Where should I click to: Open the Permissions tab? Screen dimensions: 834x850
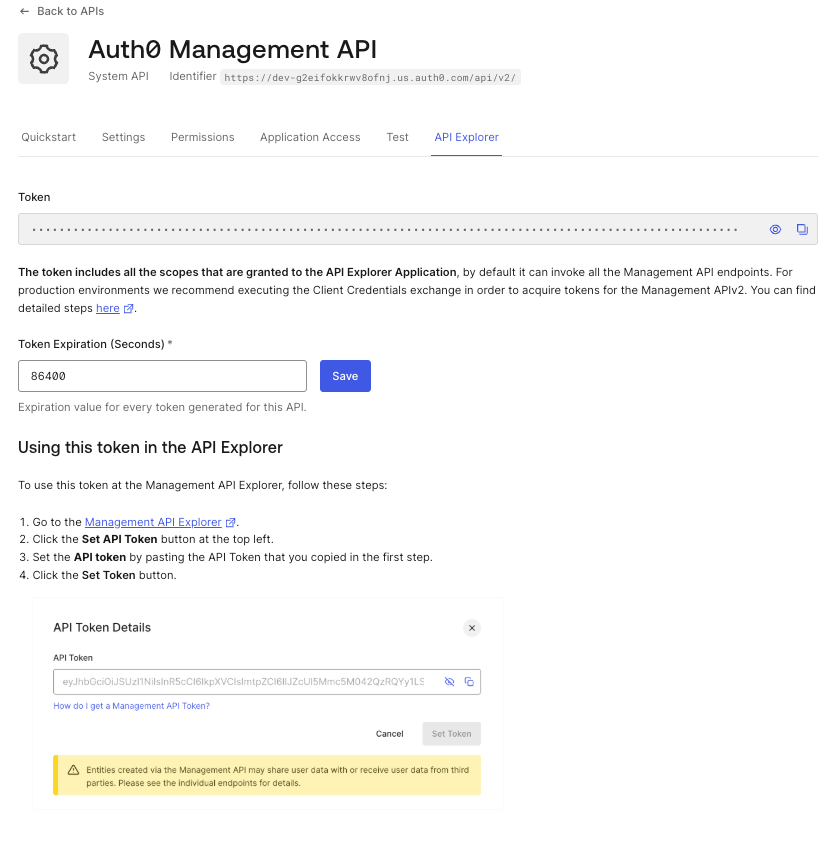click(x=203, y=137)
